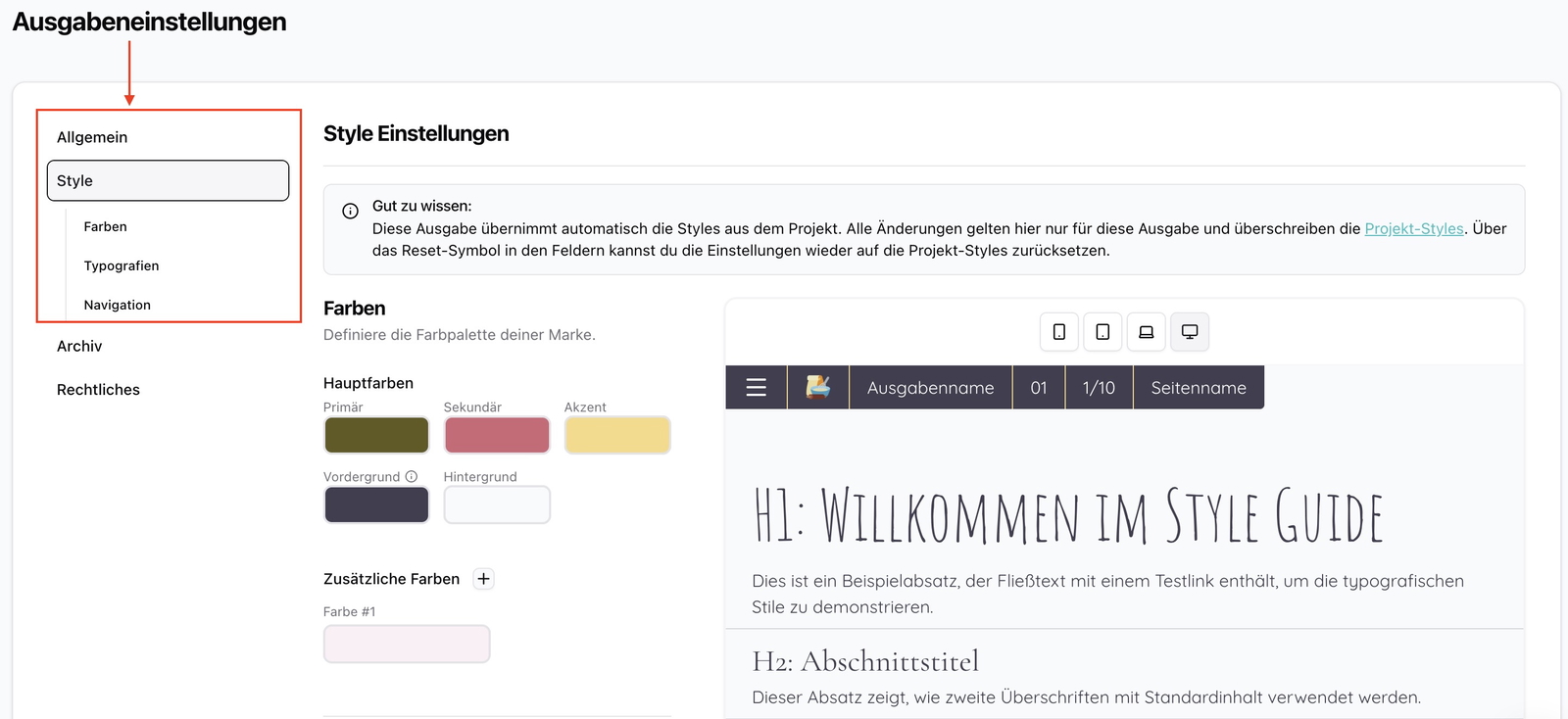The height and width of the screenshot is (719, 1568).
Task: Click the Farbe #1 pink color field
Action: [x=407, y=644]
